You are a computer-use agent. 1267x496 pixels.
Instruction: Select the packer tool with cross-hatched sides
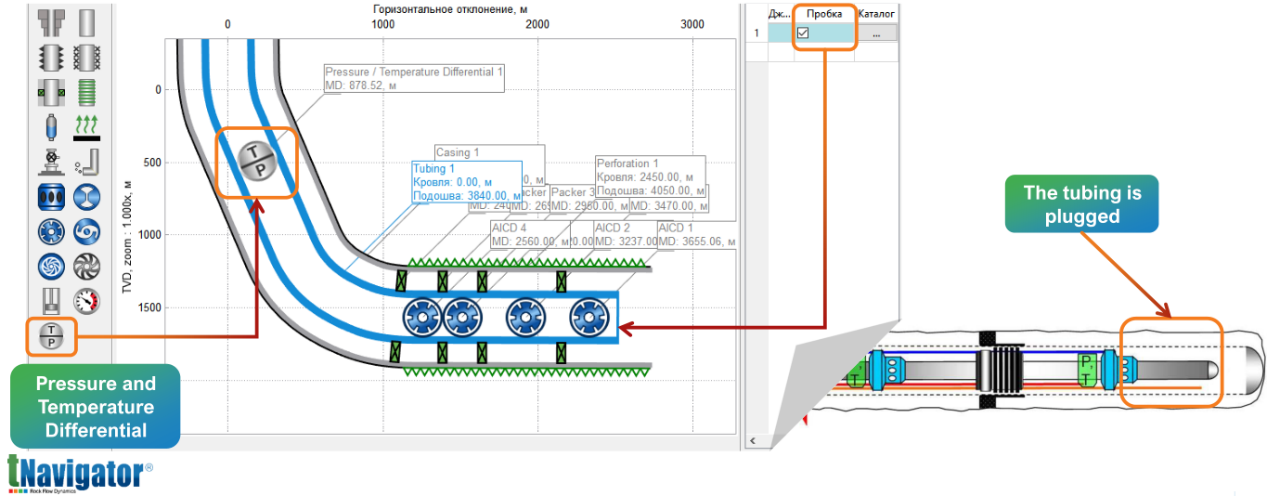click(x=88, y=57)
